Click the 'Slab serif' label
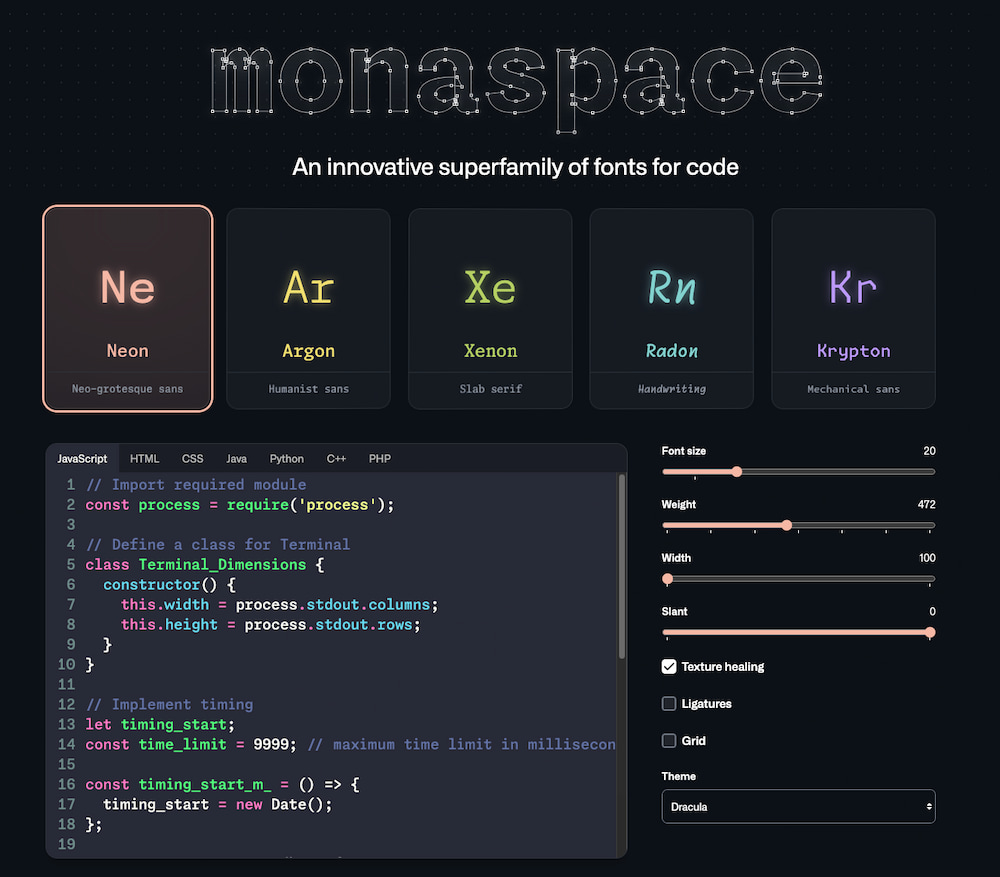Viewport: 1000px width, 877px height. pyautogui.click(x=490, y=389)
